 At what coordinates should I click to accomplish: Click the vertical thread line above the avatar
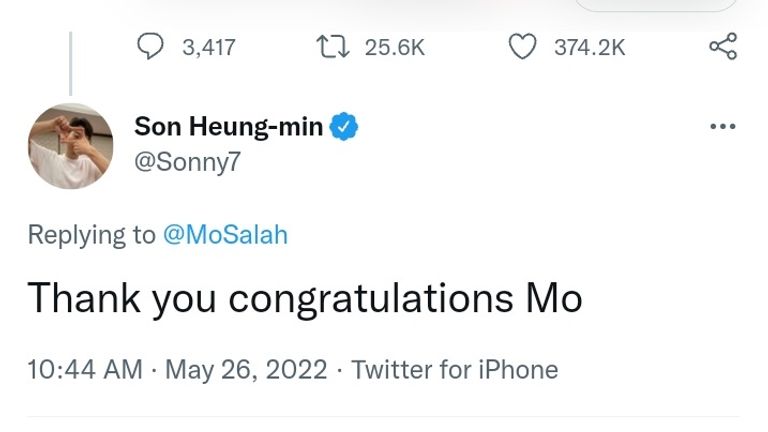pyautogui.click(x=70, y=62)
